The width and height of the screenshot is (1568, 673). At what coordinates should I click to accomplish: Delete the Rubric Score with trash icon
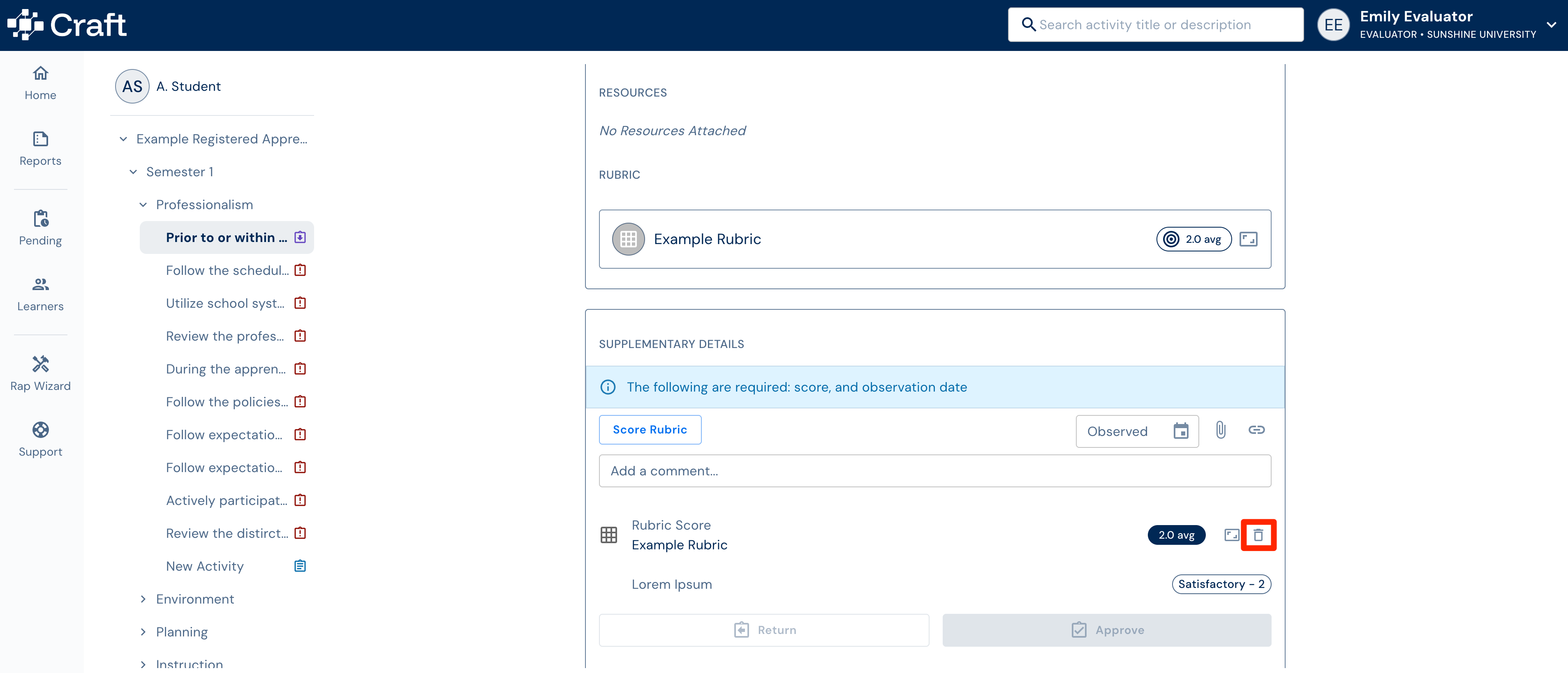(x=1258, y=535)
